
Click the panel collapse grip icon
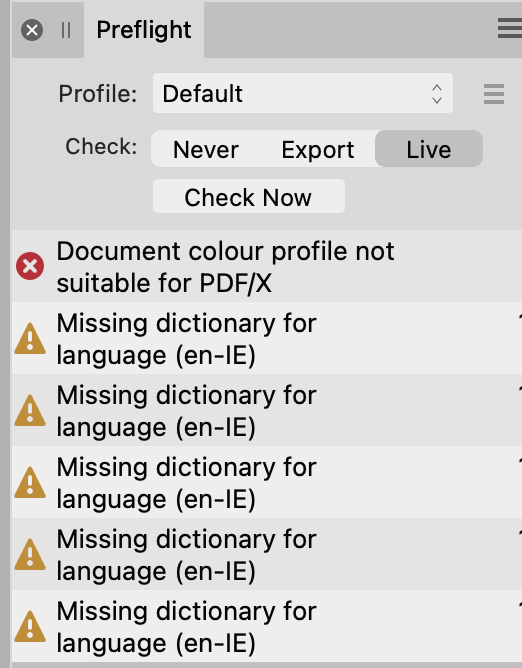point(66,30)
